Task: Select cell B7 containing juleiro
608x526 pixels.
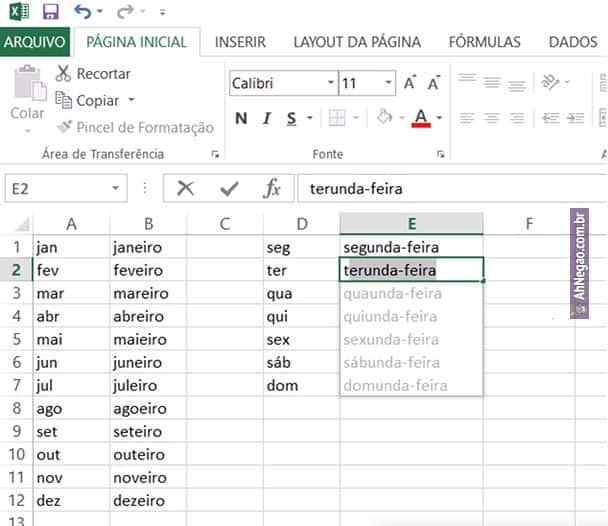Action: tap(148, 385)
